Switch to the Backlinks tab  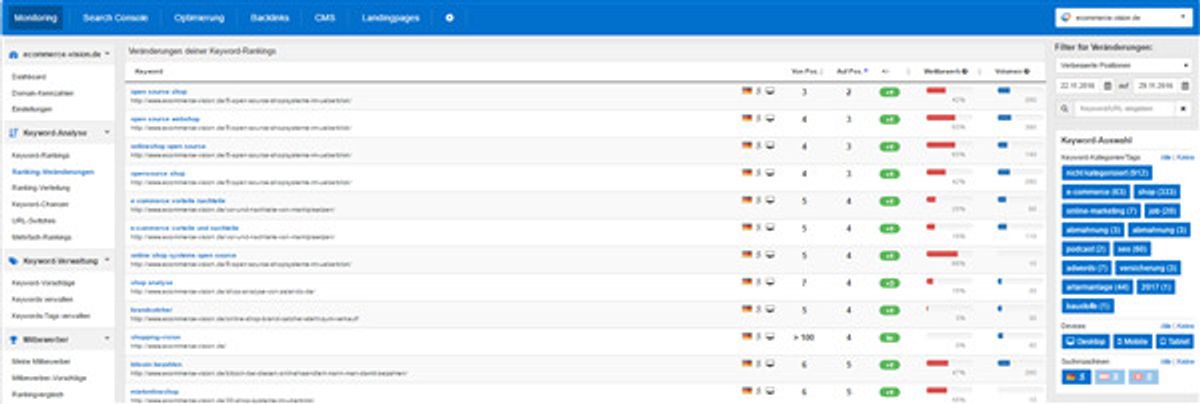(270, 18)
